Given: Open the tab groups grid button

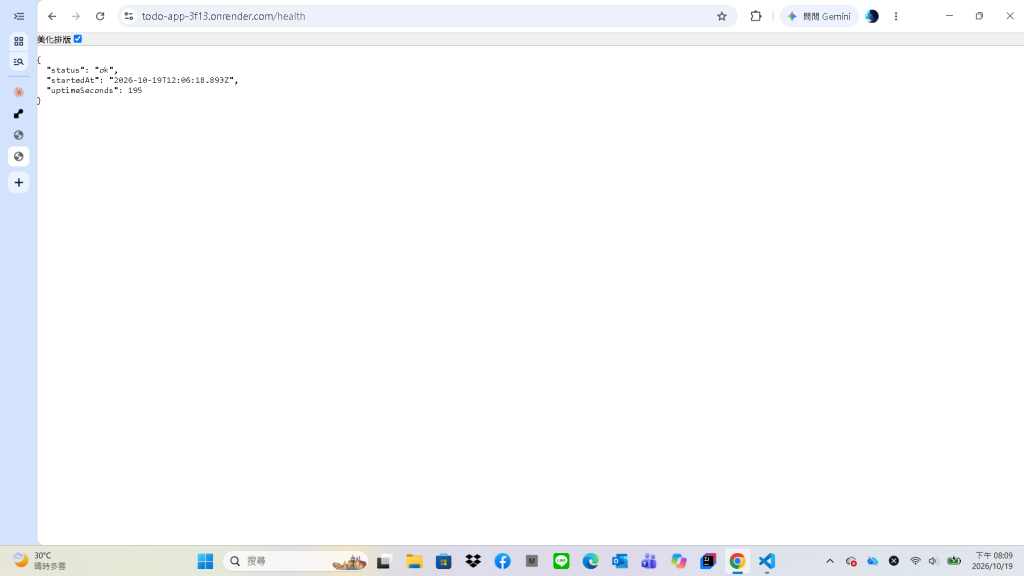Looking at the screenshot, I should point(19,41).
